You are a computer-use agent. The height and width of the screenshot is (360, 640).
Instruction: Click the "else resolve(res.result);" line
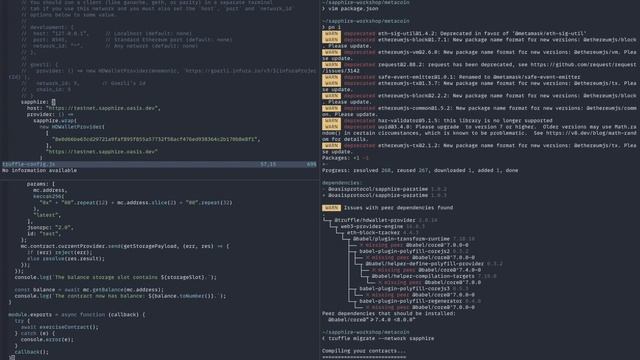66,258
